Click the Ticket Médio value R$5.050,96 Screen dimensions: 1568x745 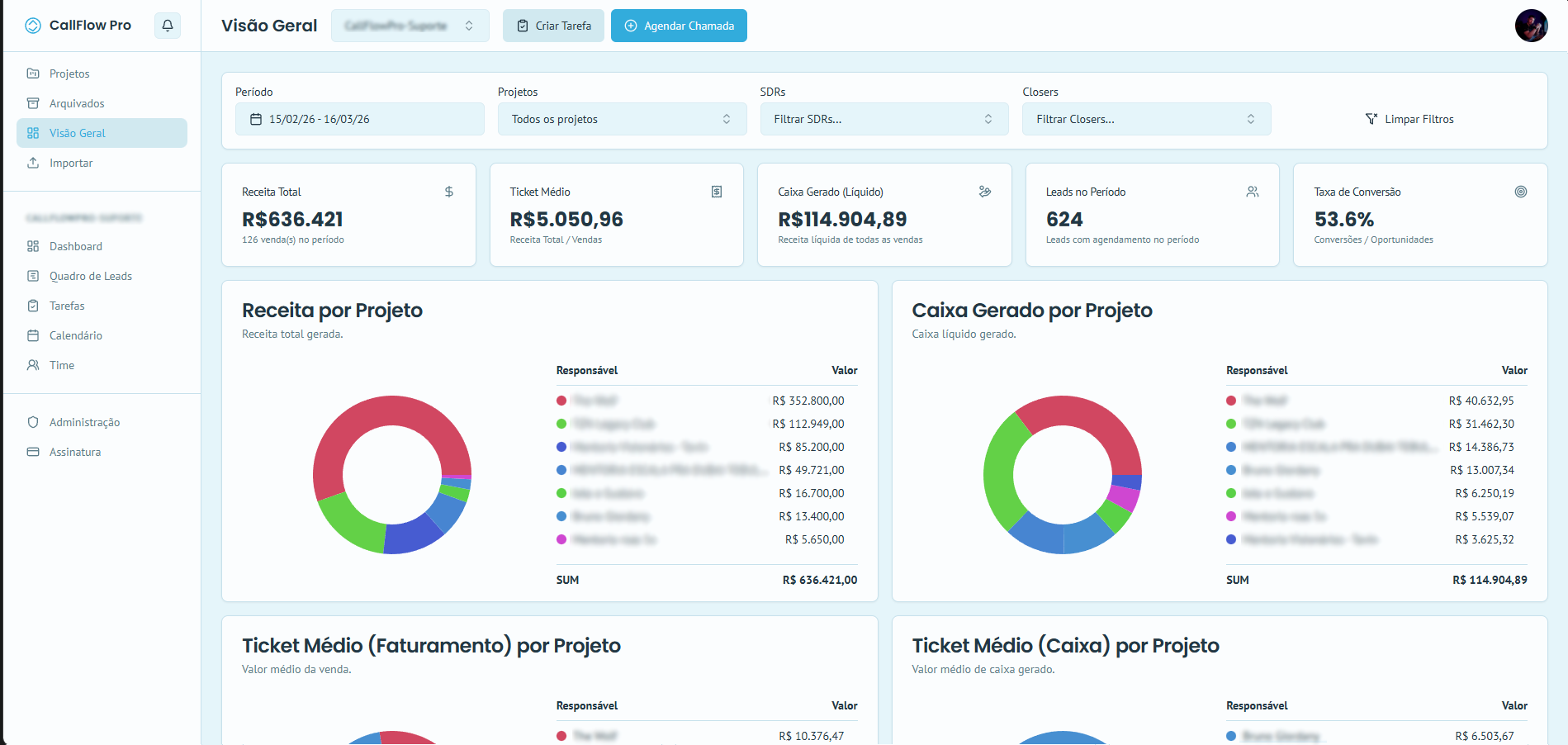(x=566, y=219)
